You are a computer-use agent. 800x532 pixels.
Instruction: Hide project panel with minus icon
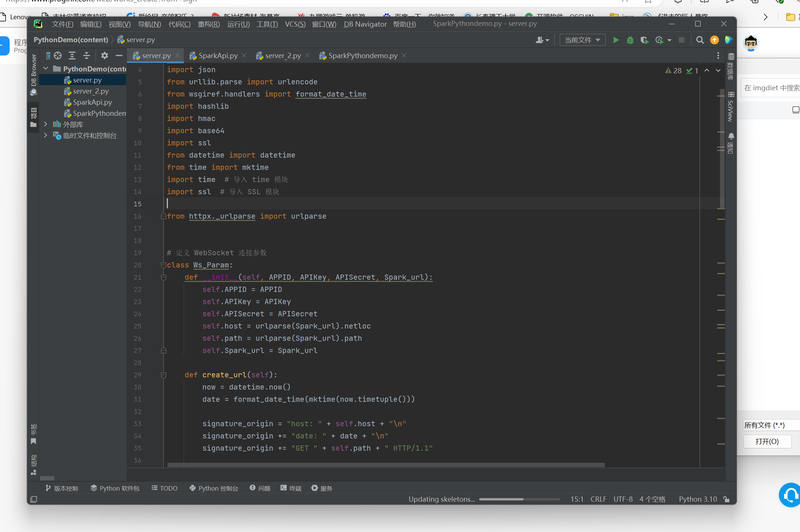pyautogui.click(x=119, y=56)
